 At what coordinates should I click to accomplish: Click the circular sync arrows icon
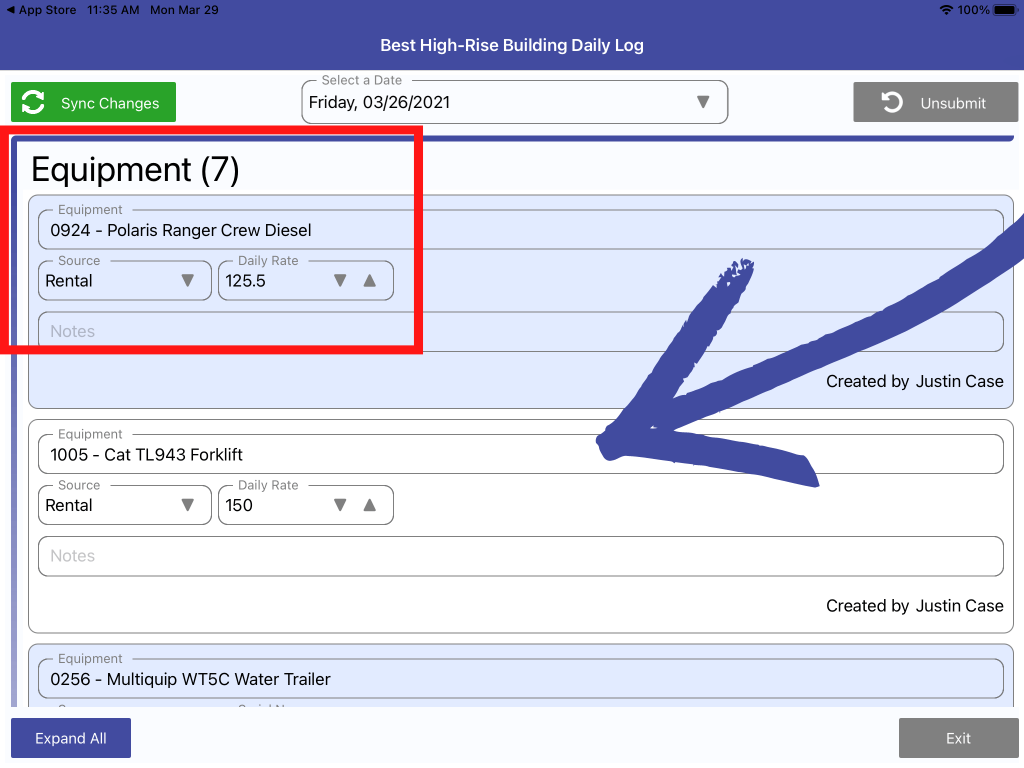[33, 103]
